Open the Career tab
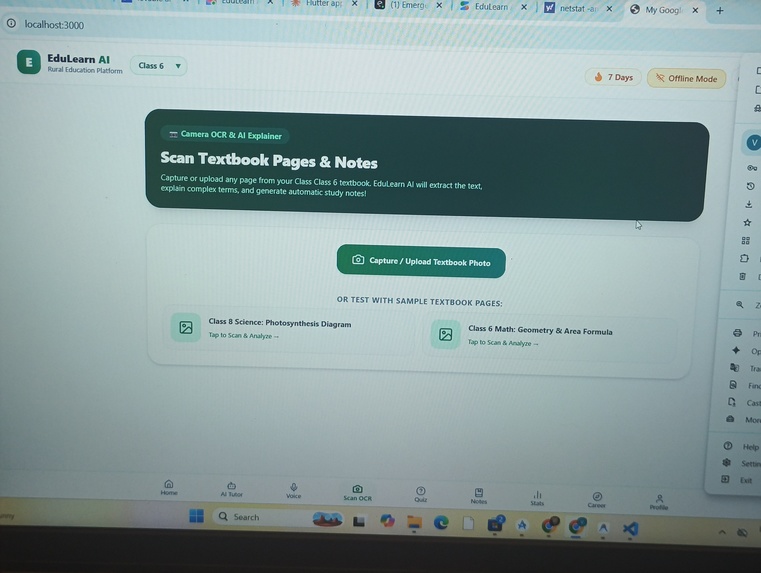761x573 pixels. (x=597, y=500)
